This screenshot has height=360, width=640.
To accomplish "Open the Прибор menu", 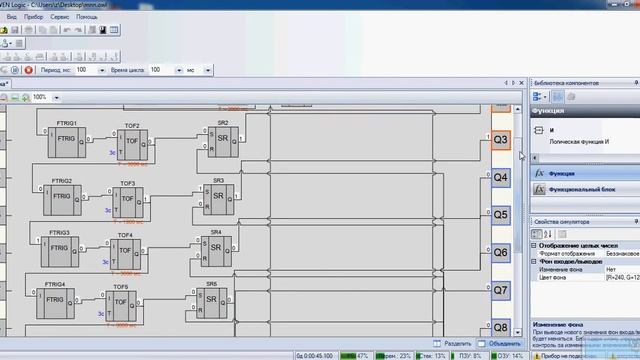I will pos(33,17).
